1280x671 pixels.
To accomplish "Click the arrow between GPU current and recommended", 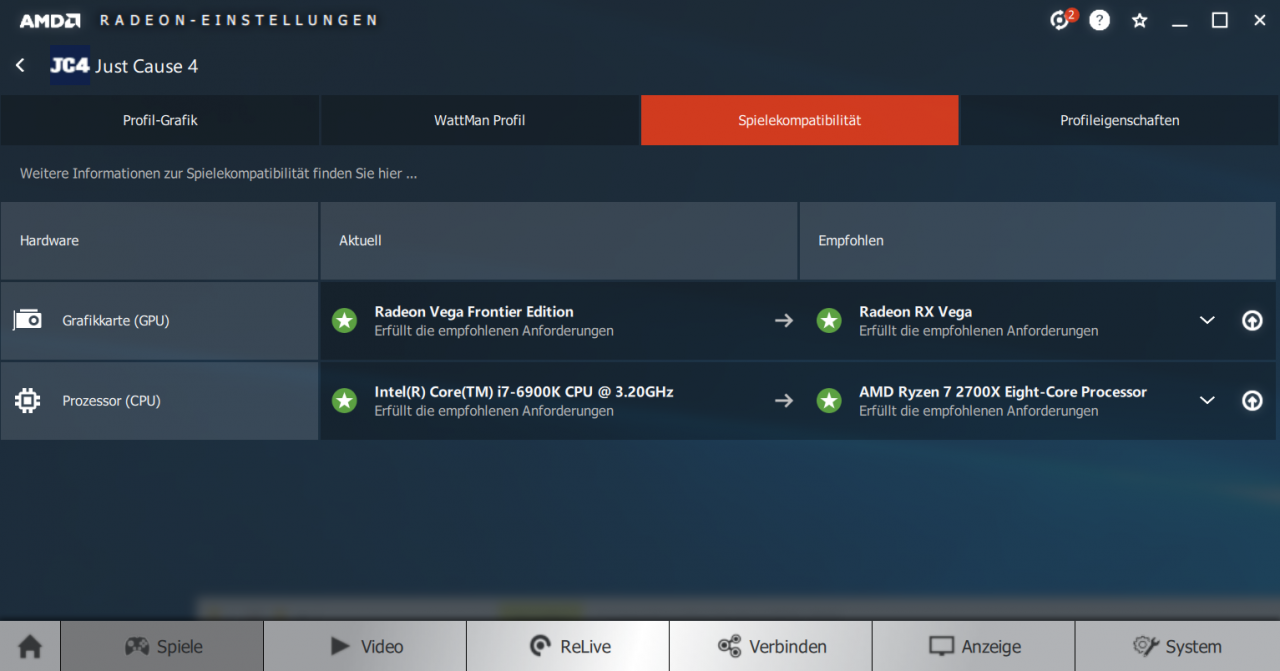I will pos(784,320).
